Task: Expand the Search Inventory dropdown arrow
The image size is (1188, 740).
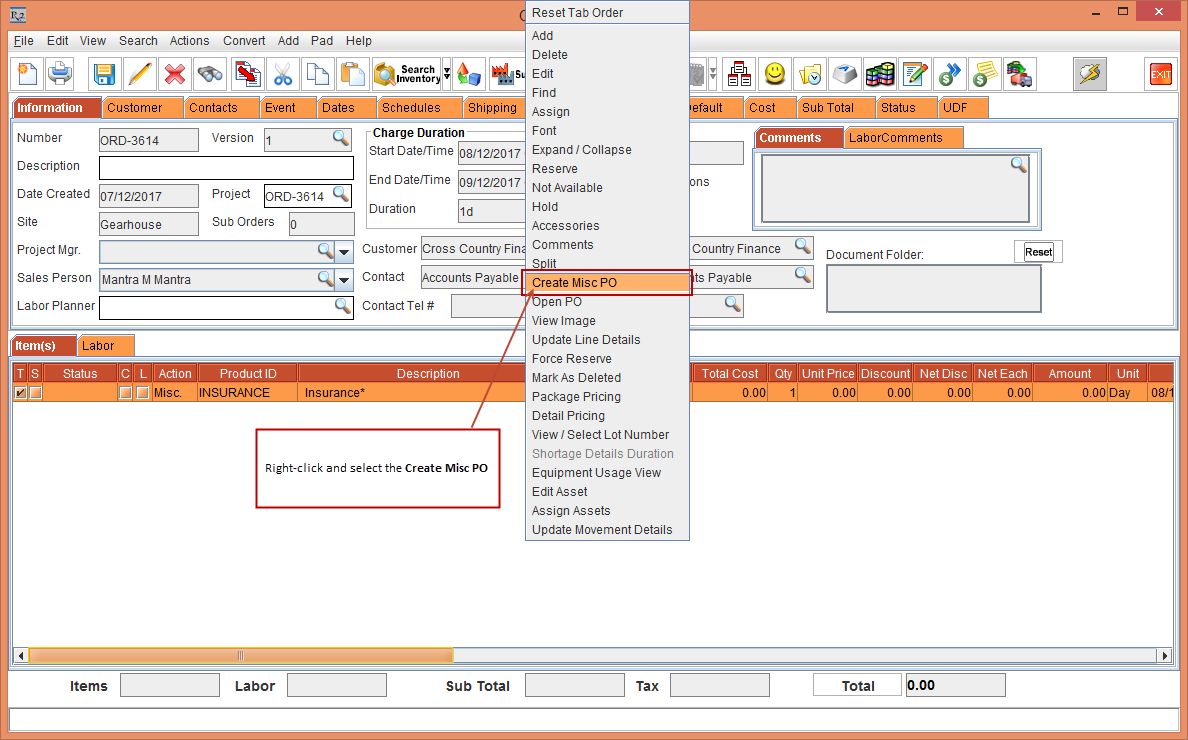Action: tap(447, 74)
